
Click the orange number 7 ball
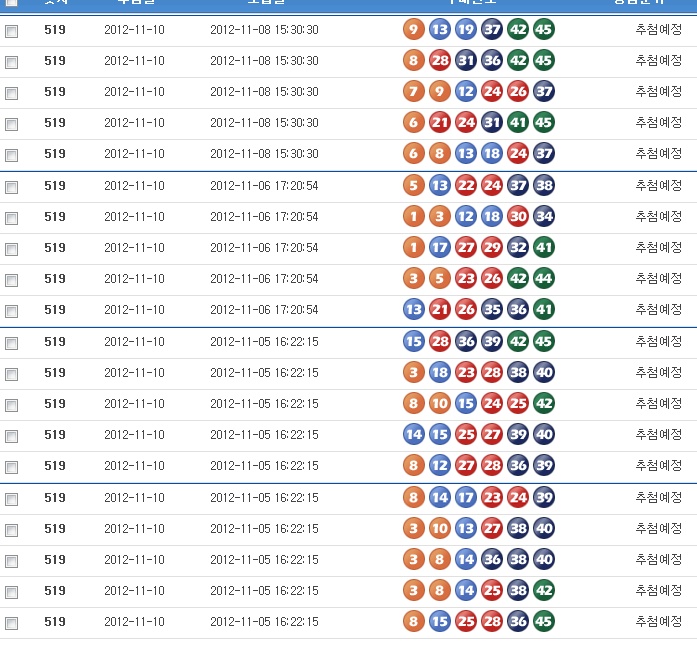413,92
